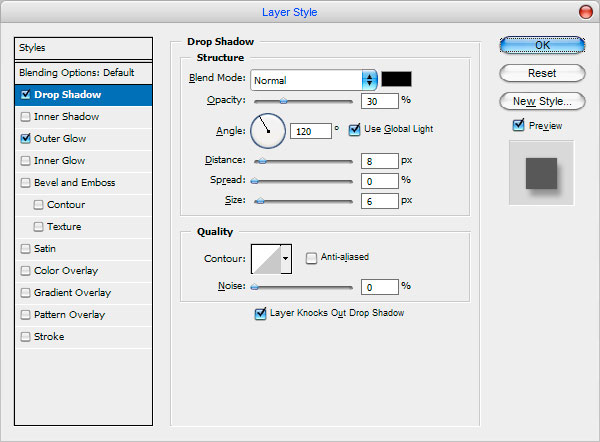Open the Contour picker dropdown arrow

point(286,259)
